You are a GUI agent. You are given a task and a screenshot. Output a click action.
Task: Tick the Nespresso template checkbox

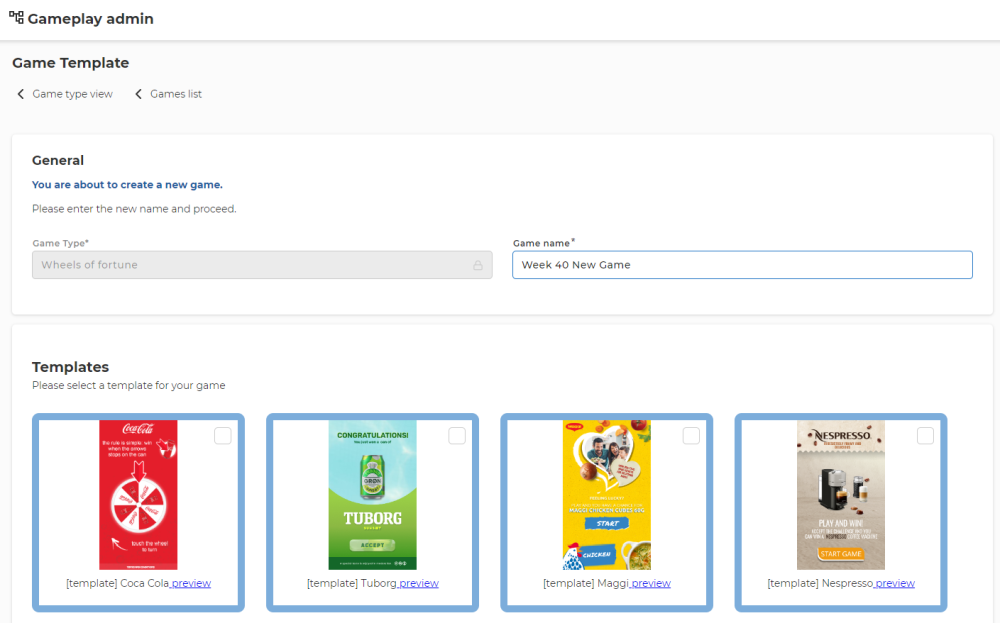pyautogui.click(x=925, y=436)
